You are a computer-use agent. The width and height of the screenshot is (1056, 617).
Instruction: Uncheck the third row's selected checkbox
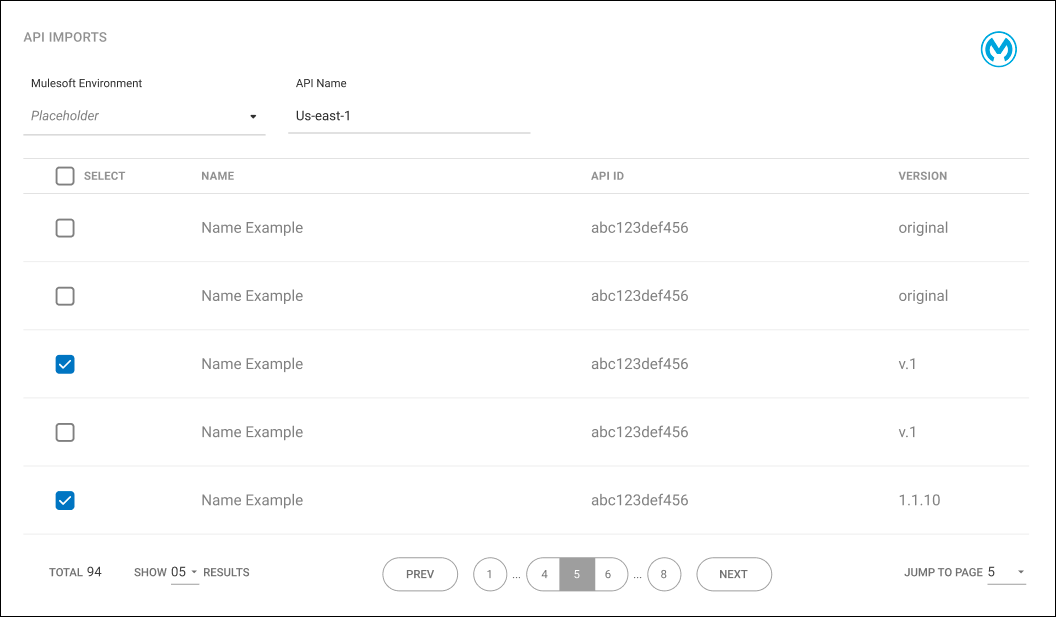[65, 364]
